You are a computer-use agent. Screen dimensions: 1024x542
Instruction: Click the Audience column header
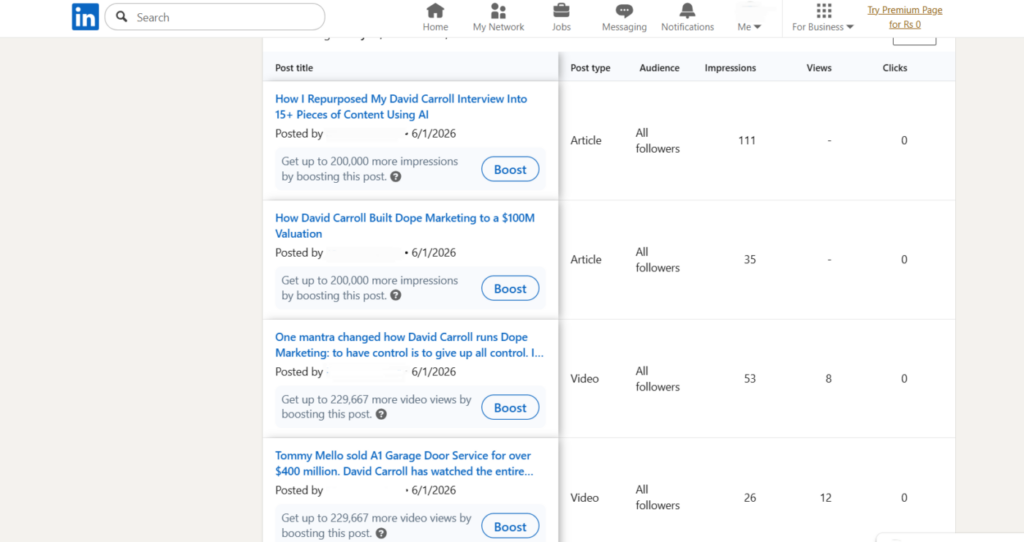pyautogui.click(x=659, y=68)
